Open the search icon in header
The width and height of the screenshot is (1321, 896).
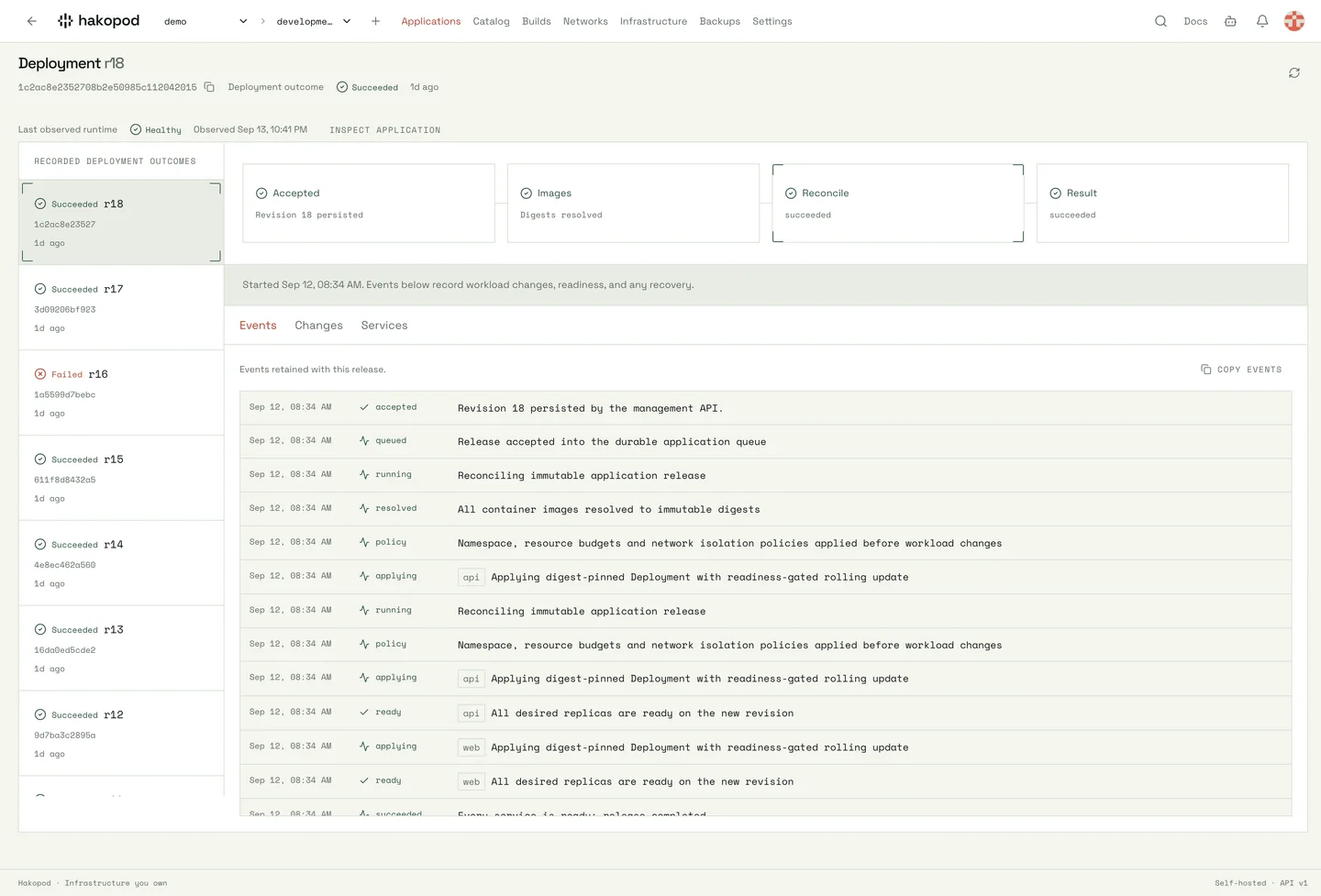click(1160, 21)
